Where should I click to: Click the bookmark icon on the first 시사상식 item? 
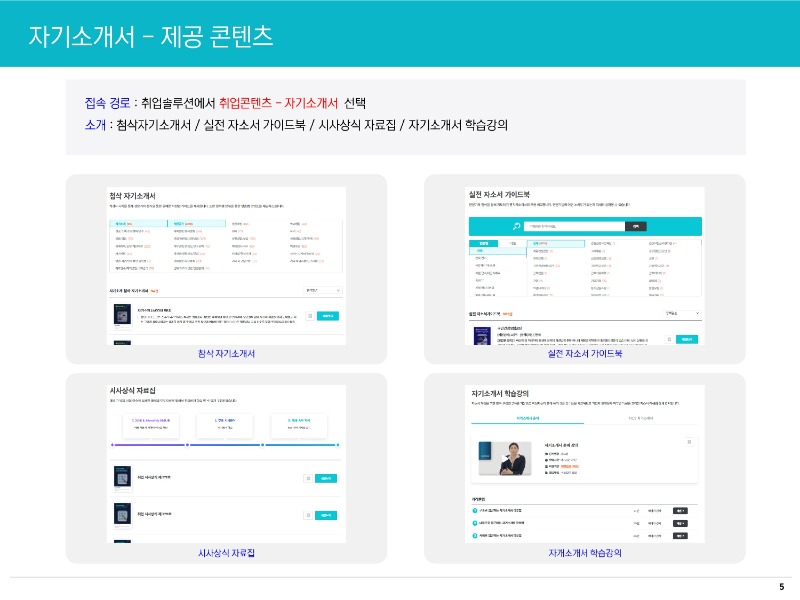pyautogui.click(x=306, y=478)
